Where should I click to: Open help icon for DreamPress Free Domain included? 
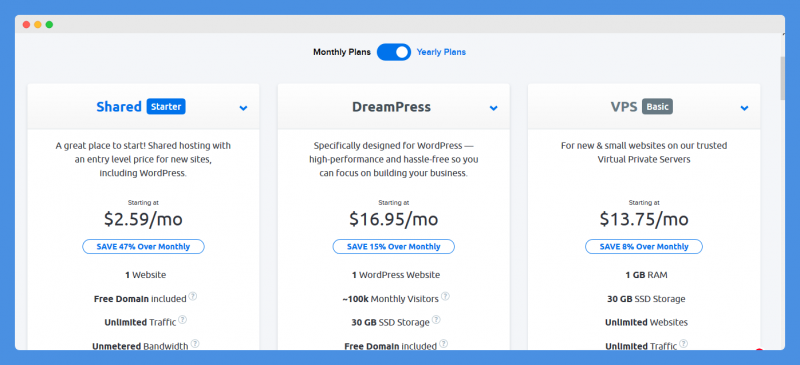[444, 344]
